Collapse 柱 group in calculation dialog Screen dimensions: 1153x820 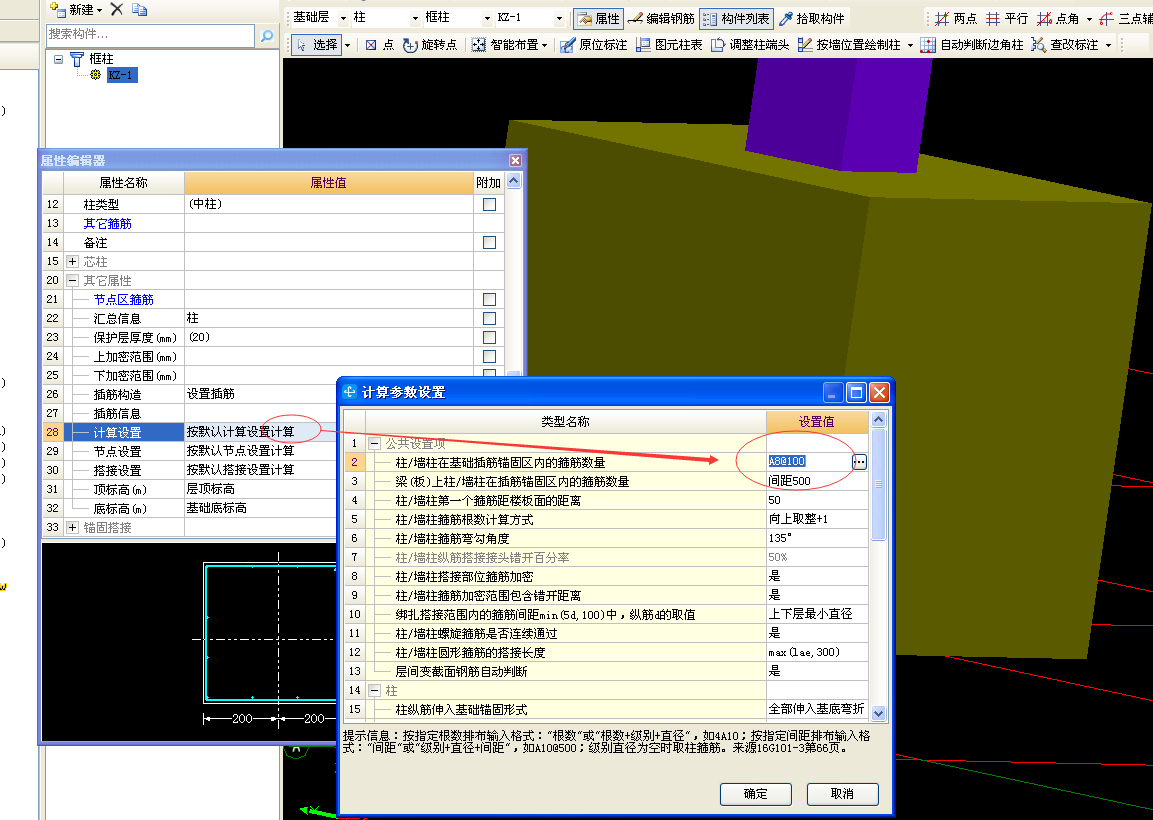pyautogui.click(x=374, y=691)
